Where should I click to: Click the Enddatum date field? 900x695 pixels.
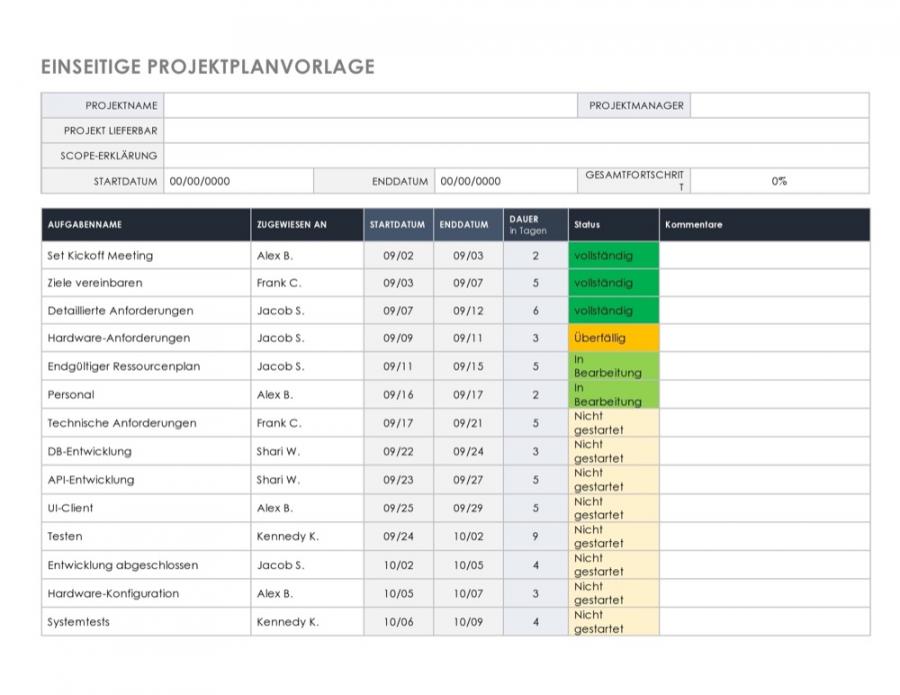click(x=505, y=181)
